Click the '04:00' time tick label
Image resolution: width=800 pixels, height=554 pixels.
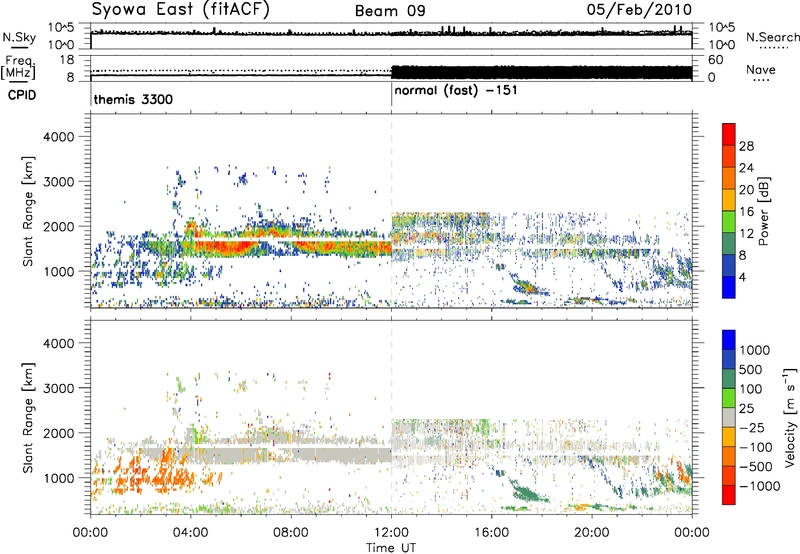(190, 533)
